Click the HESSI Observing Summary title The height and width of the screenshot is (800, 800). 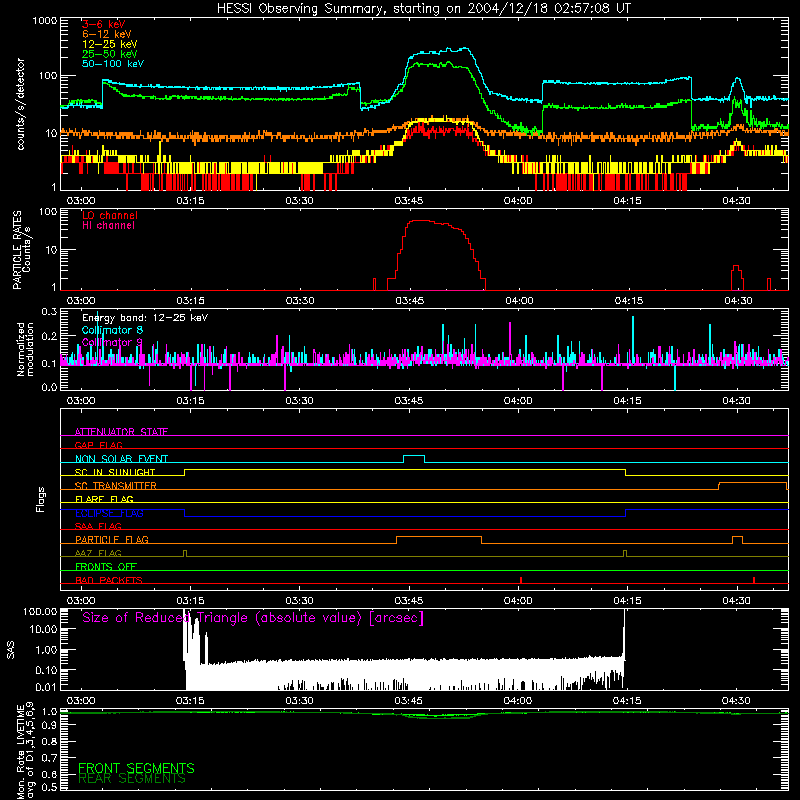[x=423, y=9]
